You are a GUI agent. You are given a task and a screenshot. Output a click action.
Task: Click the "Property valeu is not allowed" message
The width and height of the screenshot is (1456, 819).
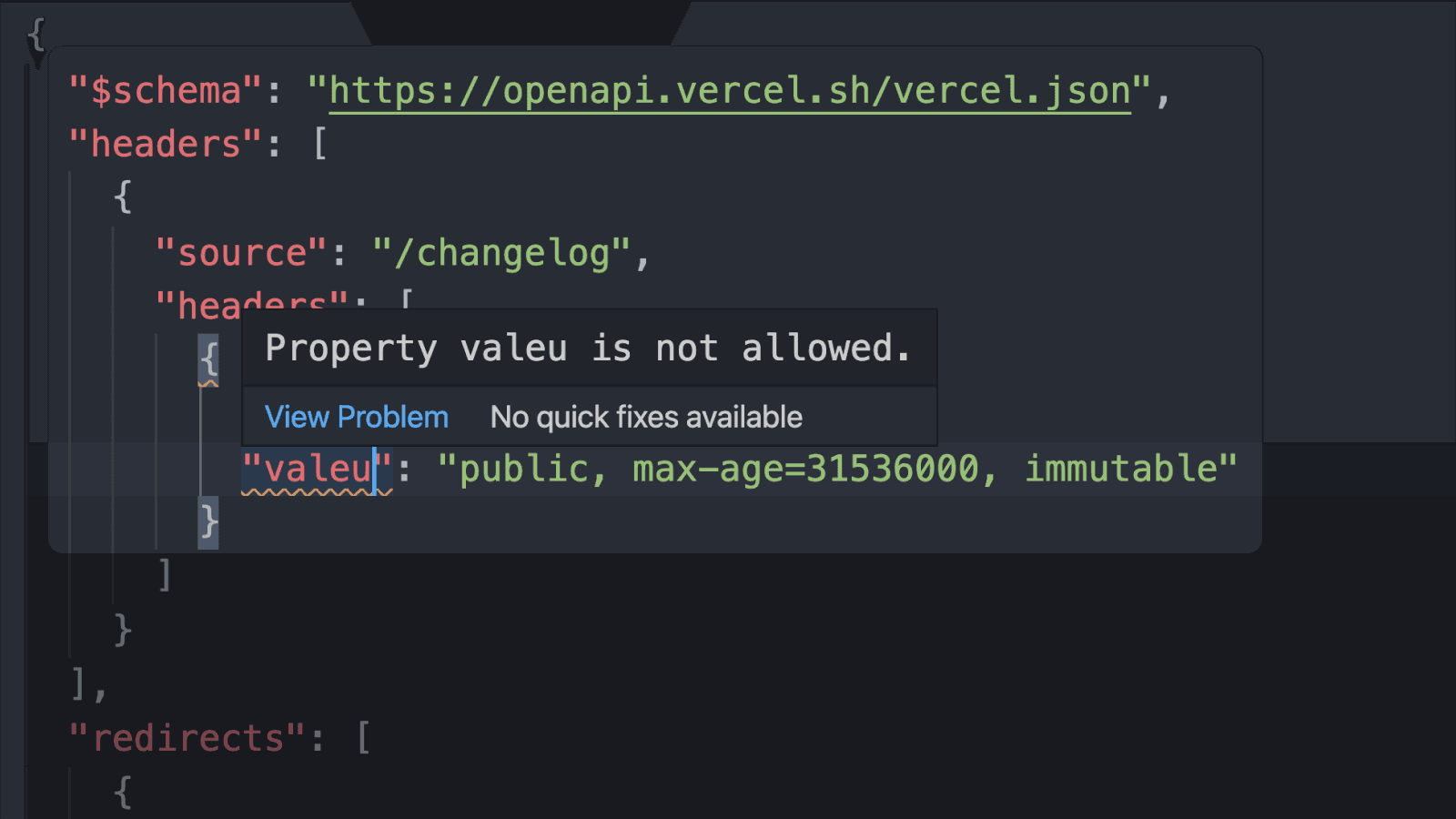point(588,349)
